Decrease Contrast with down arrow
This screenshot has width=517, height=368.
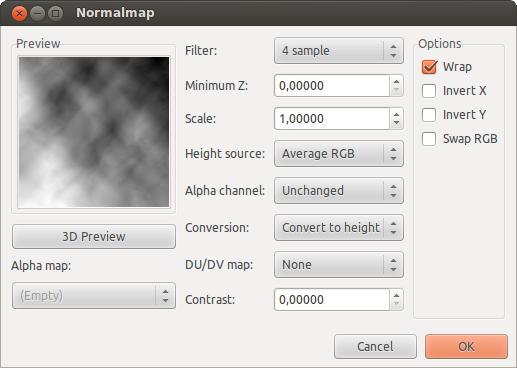click(396, 304)
